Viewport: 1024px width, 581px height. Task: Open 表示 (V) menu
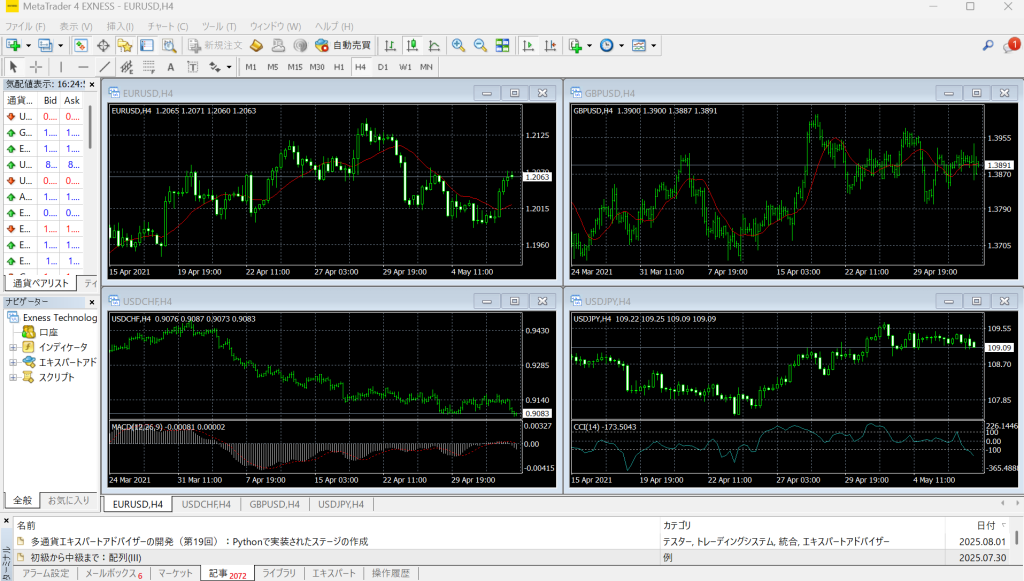tap(76, 26)
